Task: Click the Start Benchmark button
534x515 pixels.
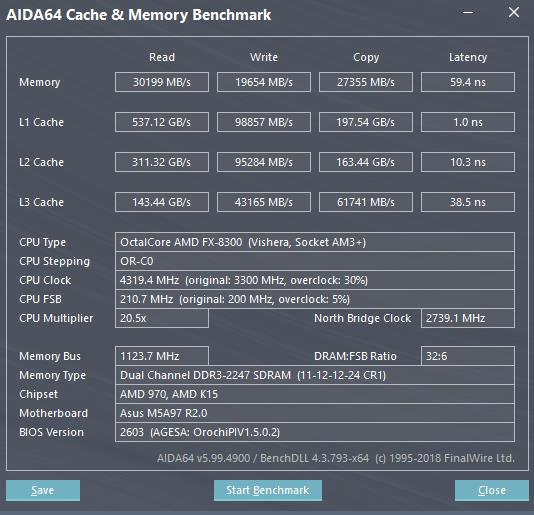Action: tap(268, 490)
